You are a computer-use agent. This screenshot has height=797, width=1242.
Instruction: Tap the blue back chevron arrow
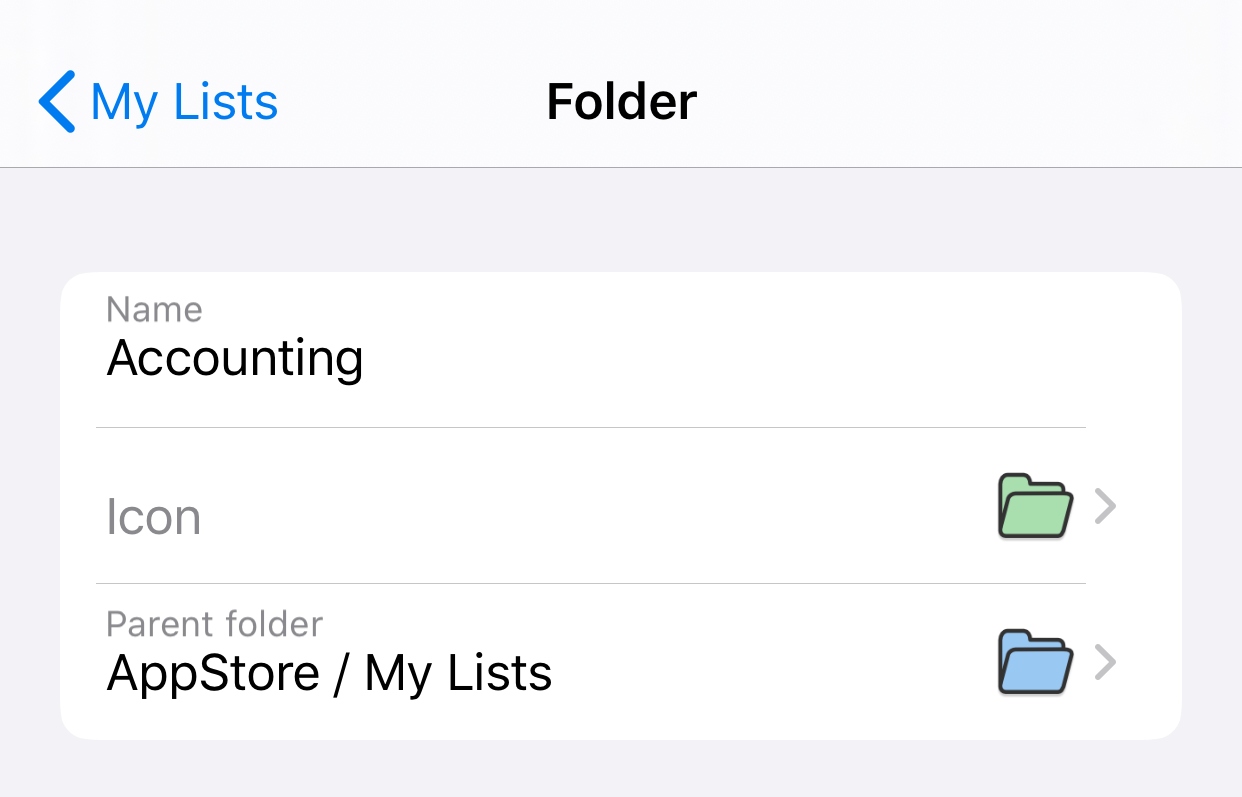[x=57, y=102]
